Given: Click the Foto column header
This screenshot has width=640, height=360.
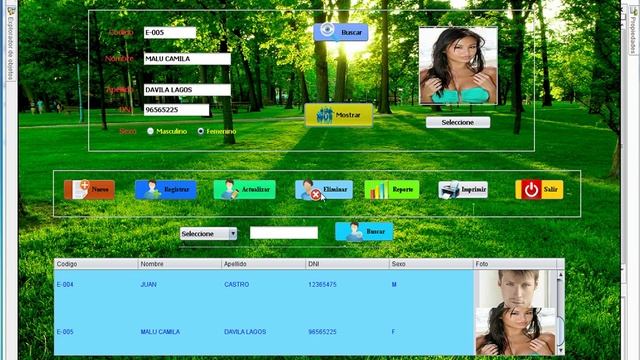Looking at the screenshot, I should click(x=515, y=264).
